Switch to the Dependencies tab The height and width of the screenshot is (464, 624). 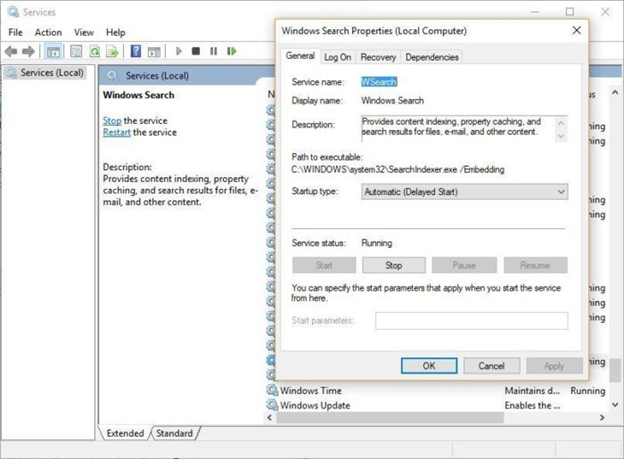point(432,57)
